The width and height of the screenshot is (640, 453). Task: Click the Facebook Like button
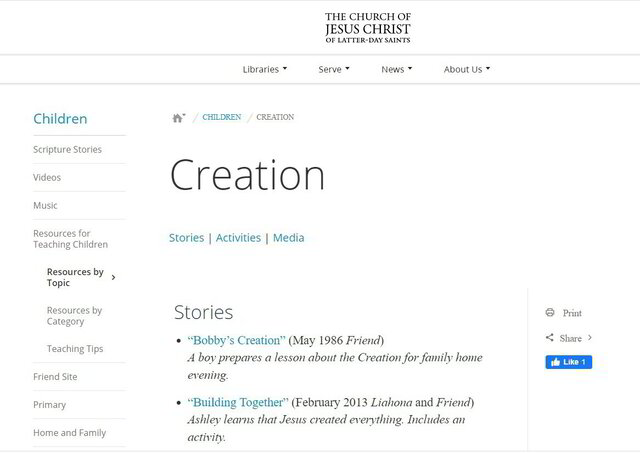tap(569, 362)
